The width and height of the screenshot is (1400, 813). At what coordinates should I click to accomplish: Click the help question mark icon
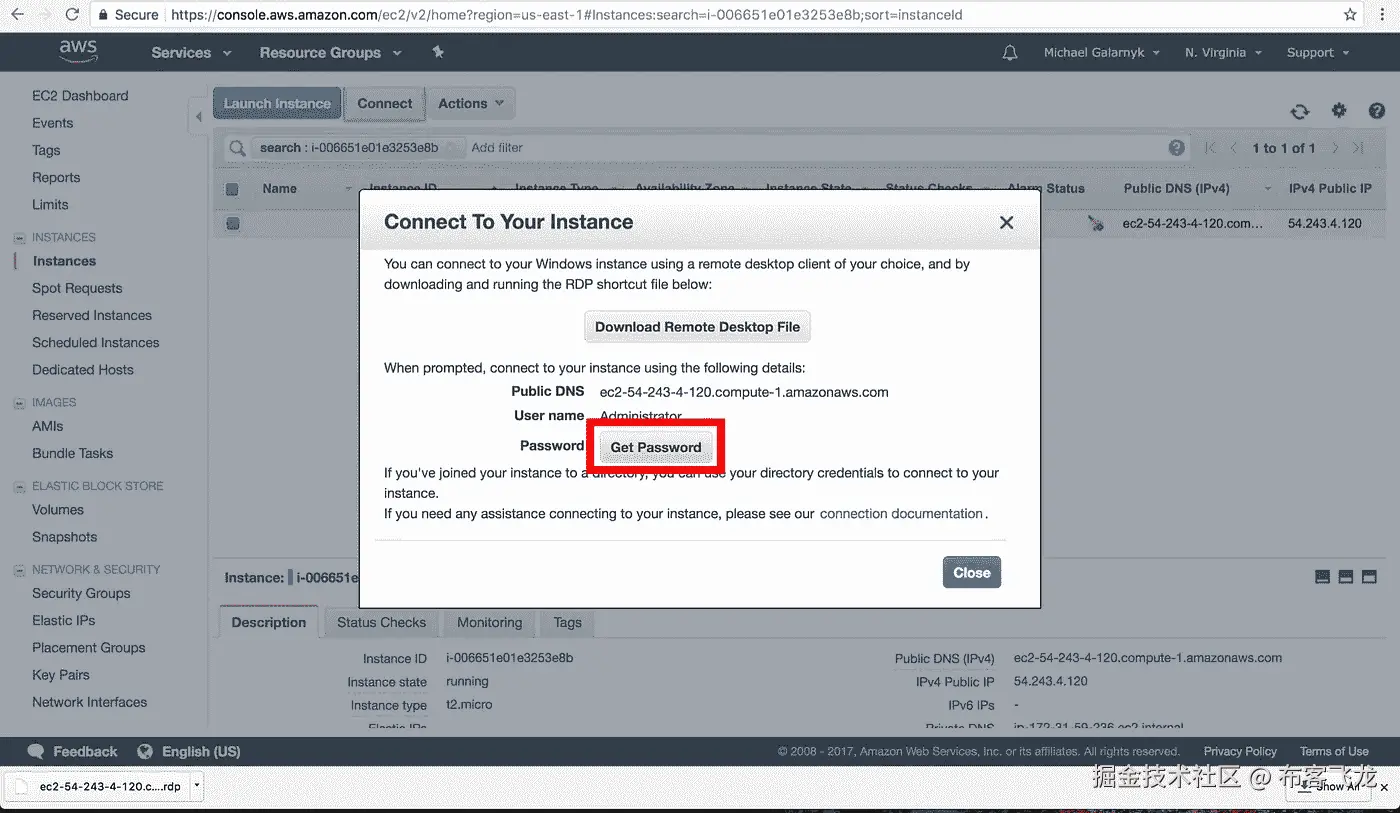coord(1376,111)
